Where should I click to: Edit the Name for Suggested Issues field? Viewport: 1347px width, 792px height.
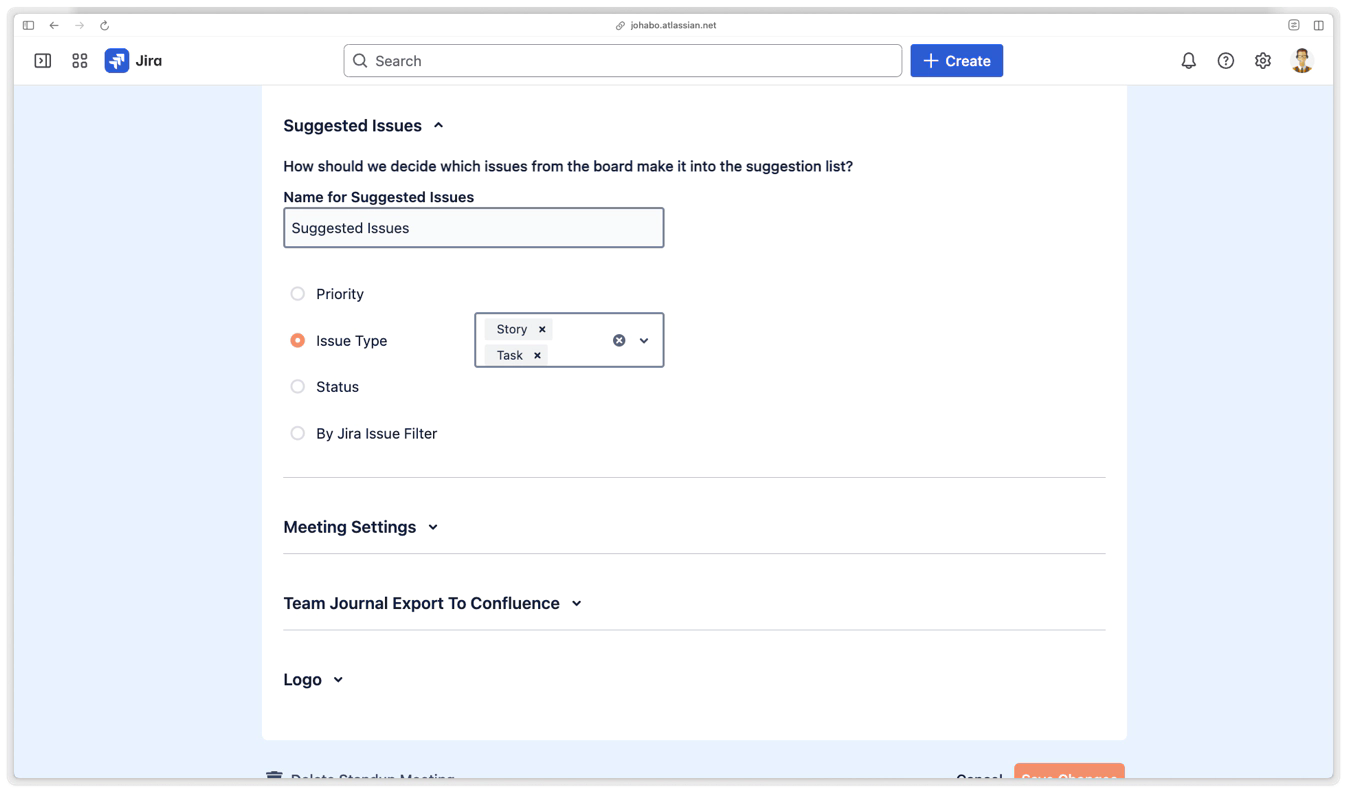(x=473, y=228)
